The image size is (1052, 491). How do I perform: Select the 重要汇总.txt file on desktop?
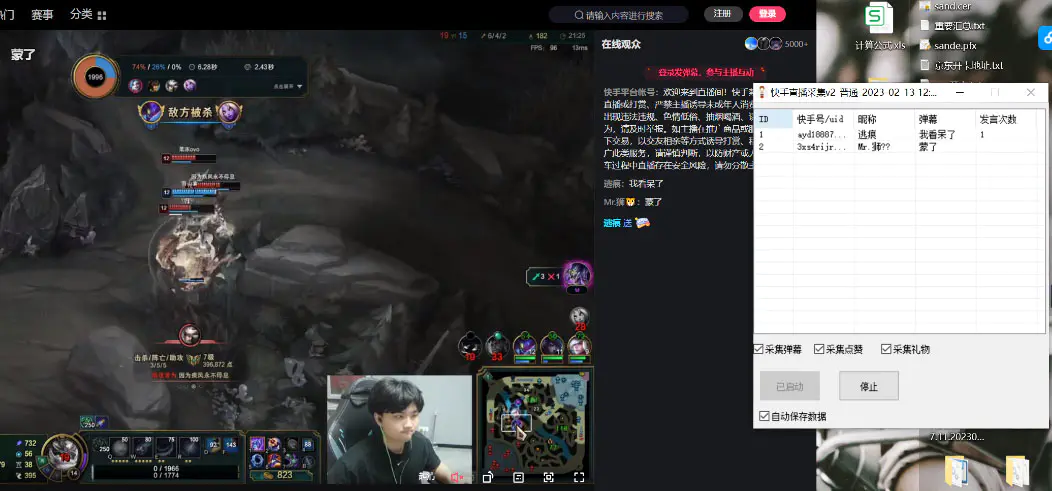click(x=952, y=25)
